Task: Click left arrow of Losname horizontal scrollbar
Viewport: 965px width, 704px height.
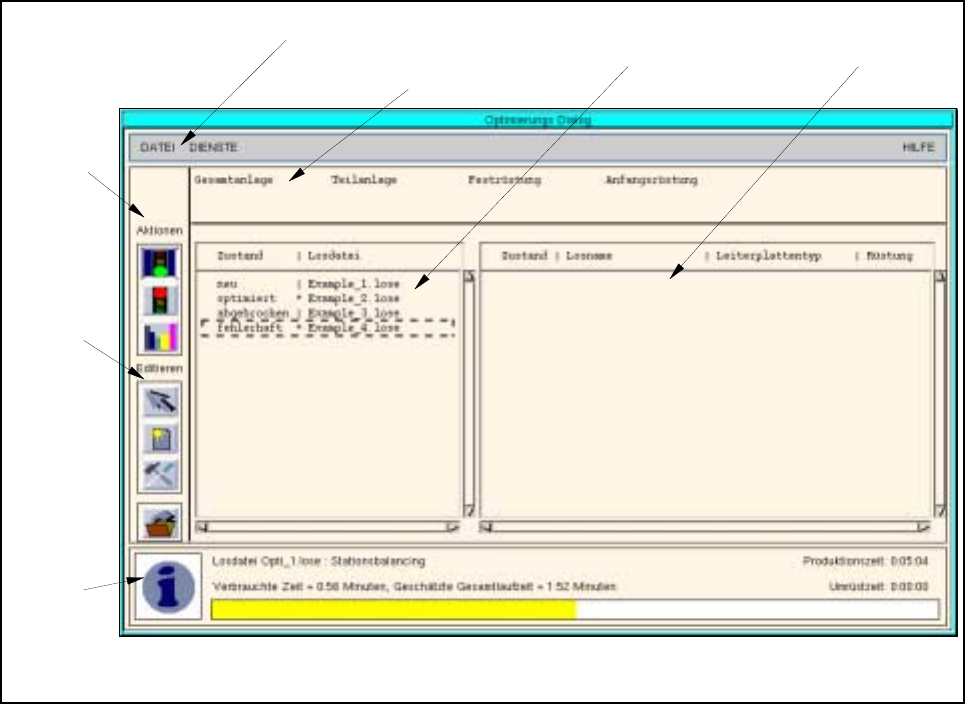Action: point(487,527)
